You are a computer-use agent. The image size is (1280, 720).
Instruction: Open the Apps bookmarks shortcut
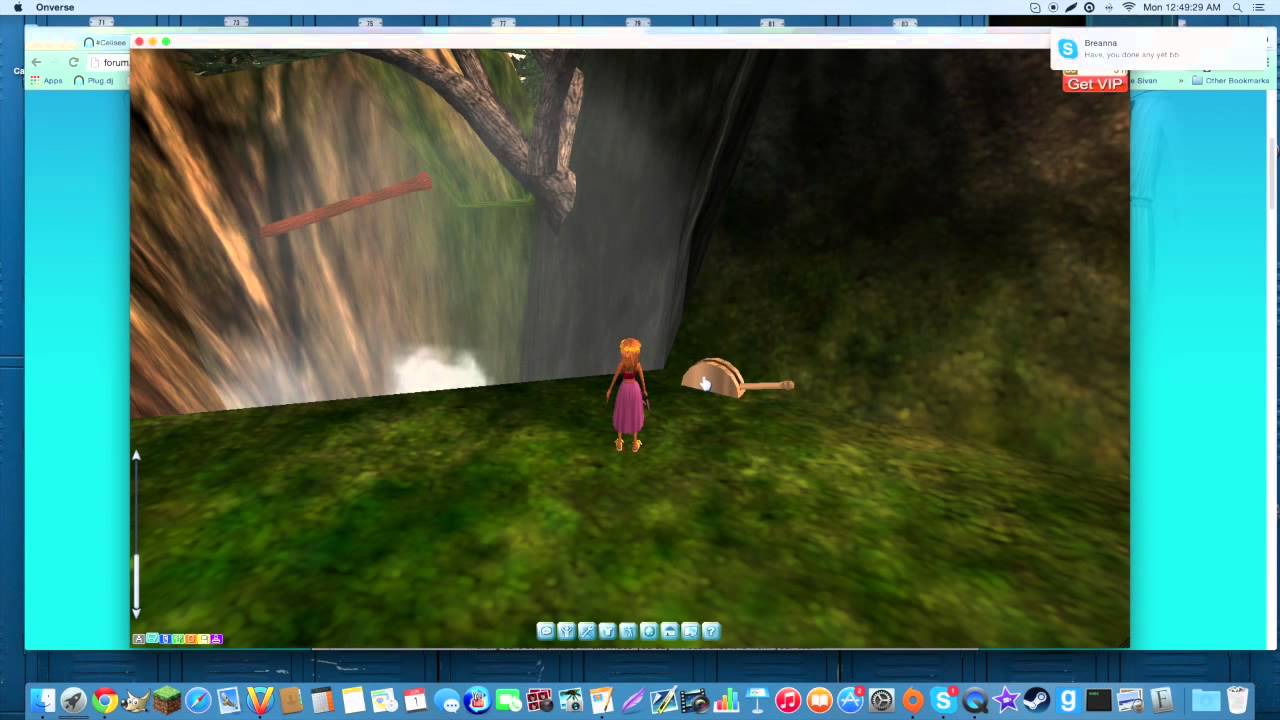coord(46,80)
